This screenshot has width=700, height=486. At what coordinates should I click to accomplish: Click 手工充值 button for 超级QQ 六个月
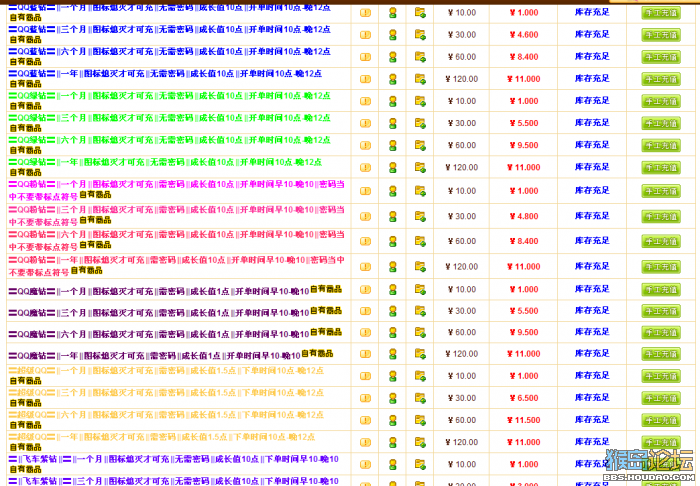[661, 420]
